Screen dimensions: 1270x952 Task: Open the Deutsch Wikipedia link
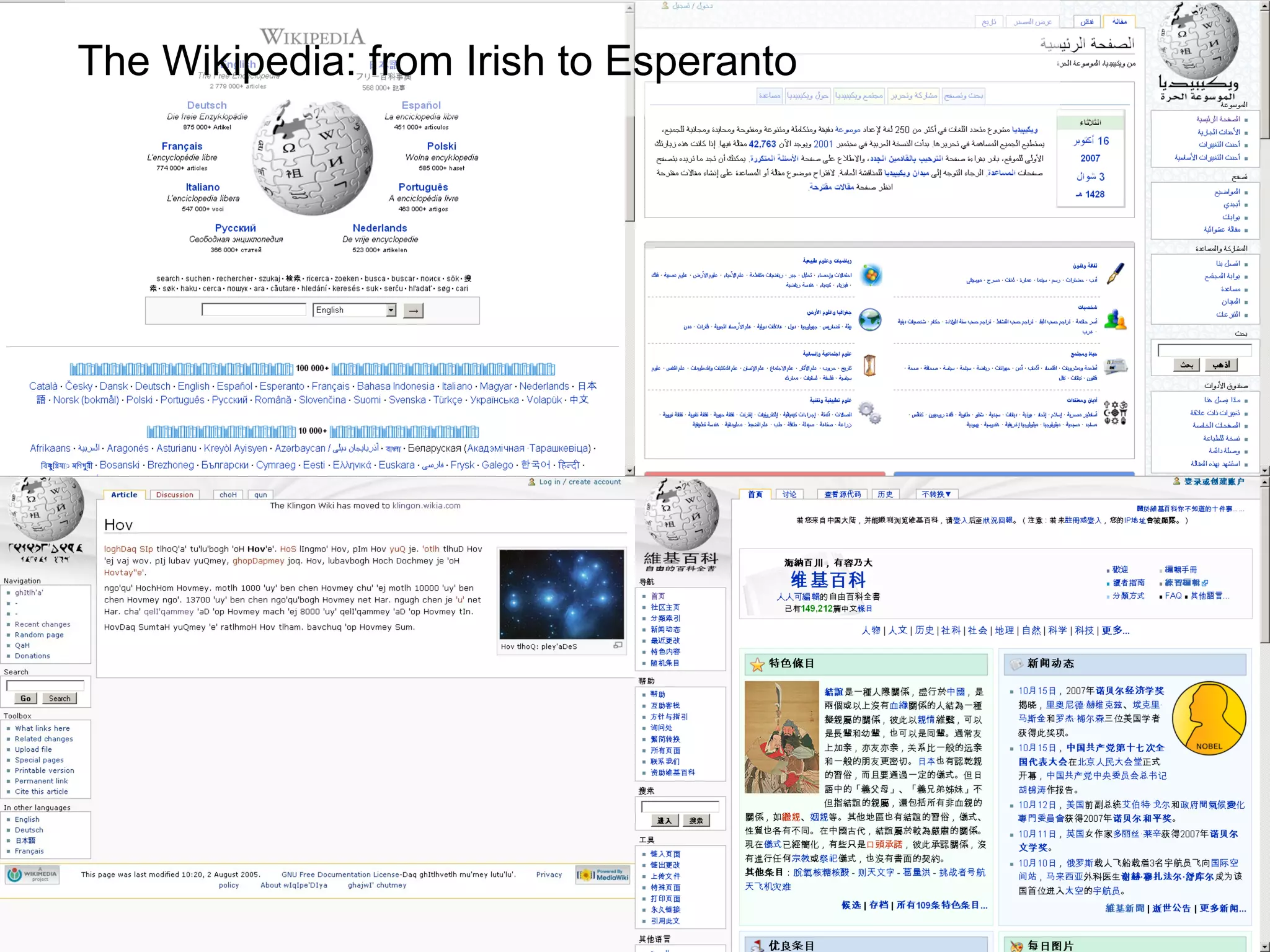pos(206,105)
